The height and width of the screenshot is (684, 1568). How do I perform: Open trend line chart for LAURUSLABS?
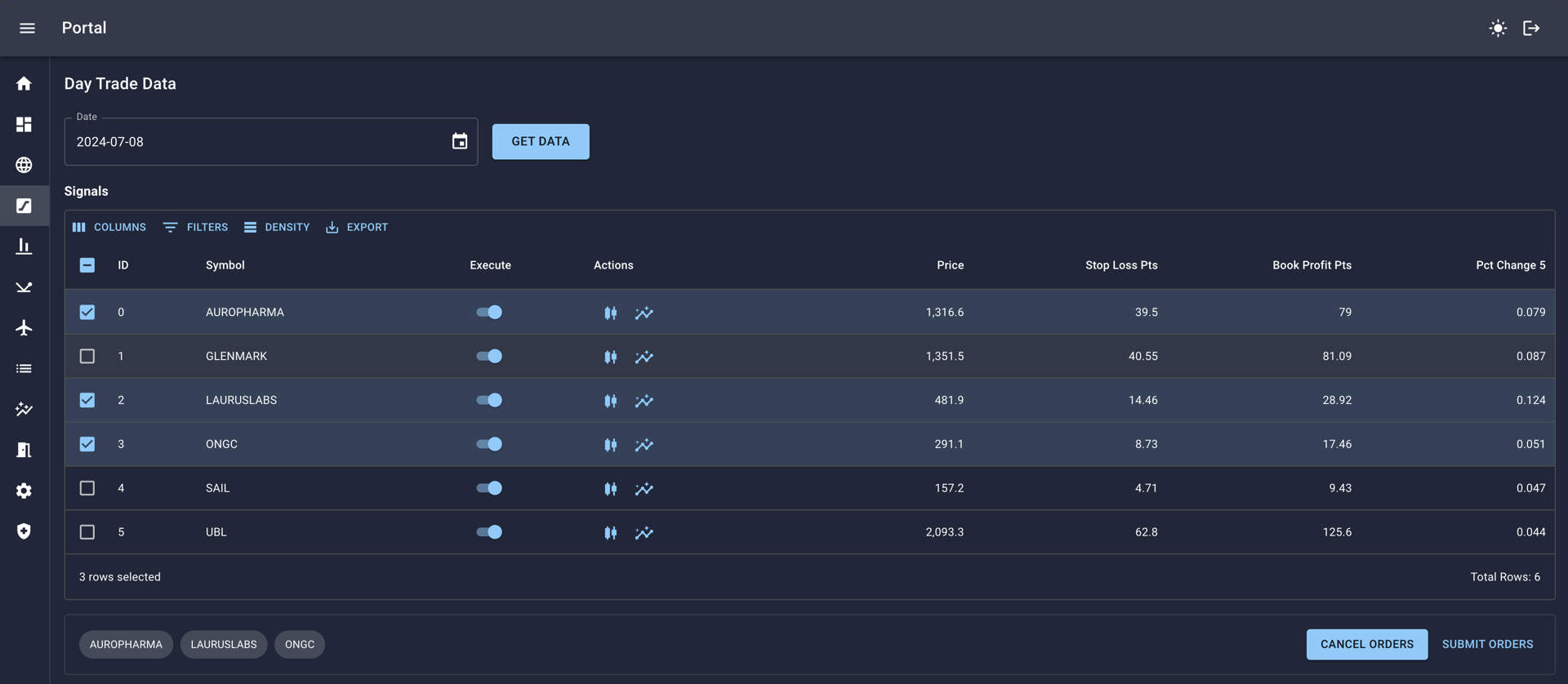click(644, 401)
